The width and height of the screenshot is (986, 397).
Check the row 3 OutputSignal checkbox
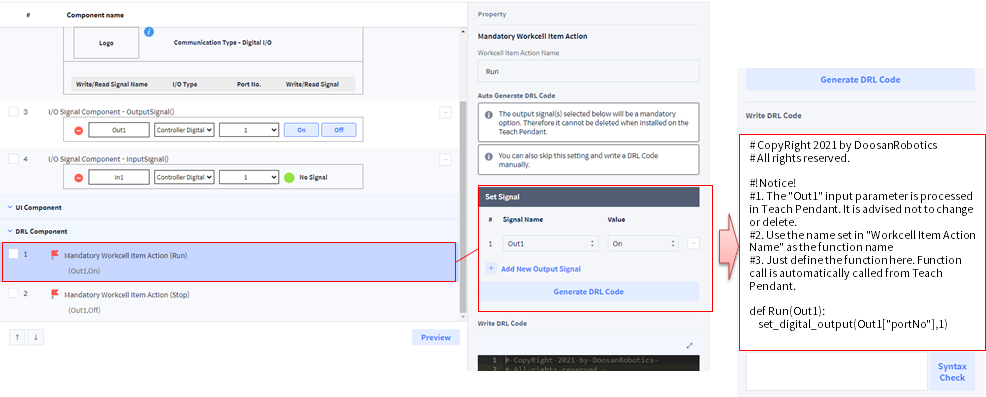click(x=13, y=111)
